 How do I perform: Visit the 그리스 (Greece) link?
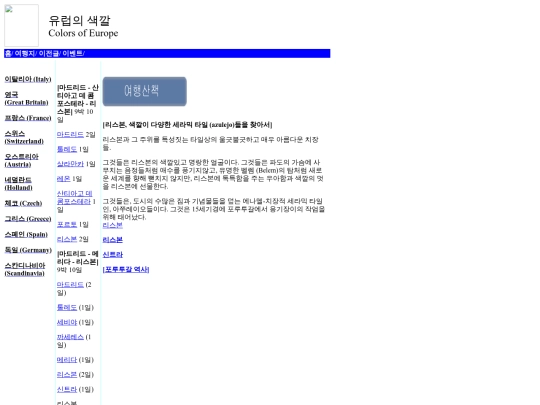(28, 219)
